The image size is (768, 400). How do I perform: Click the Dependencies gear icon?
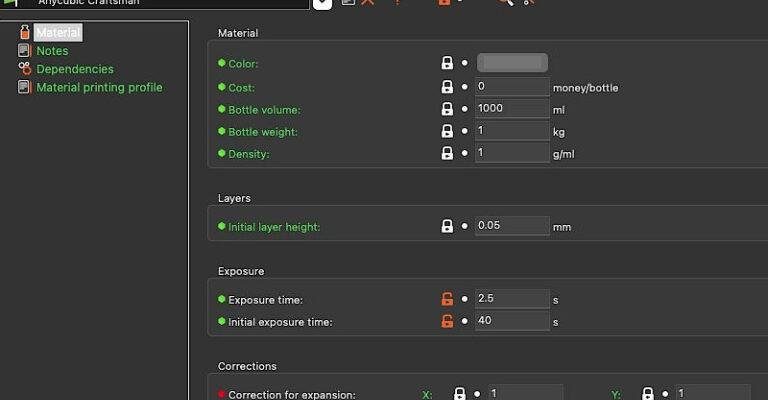(24, 69)
